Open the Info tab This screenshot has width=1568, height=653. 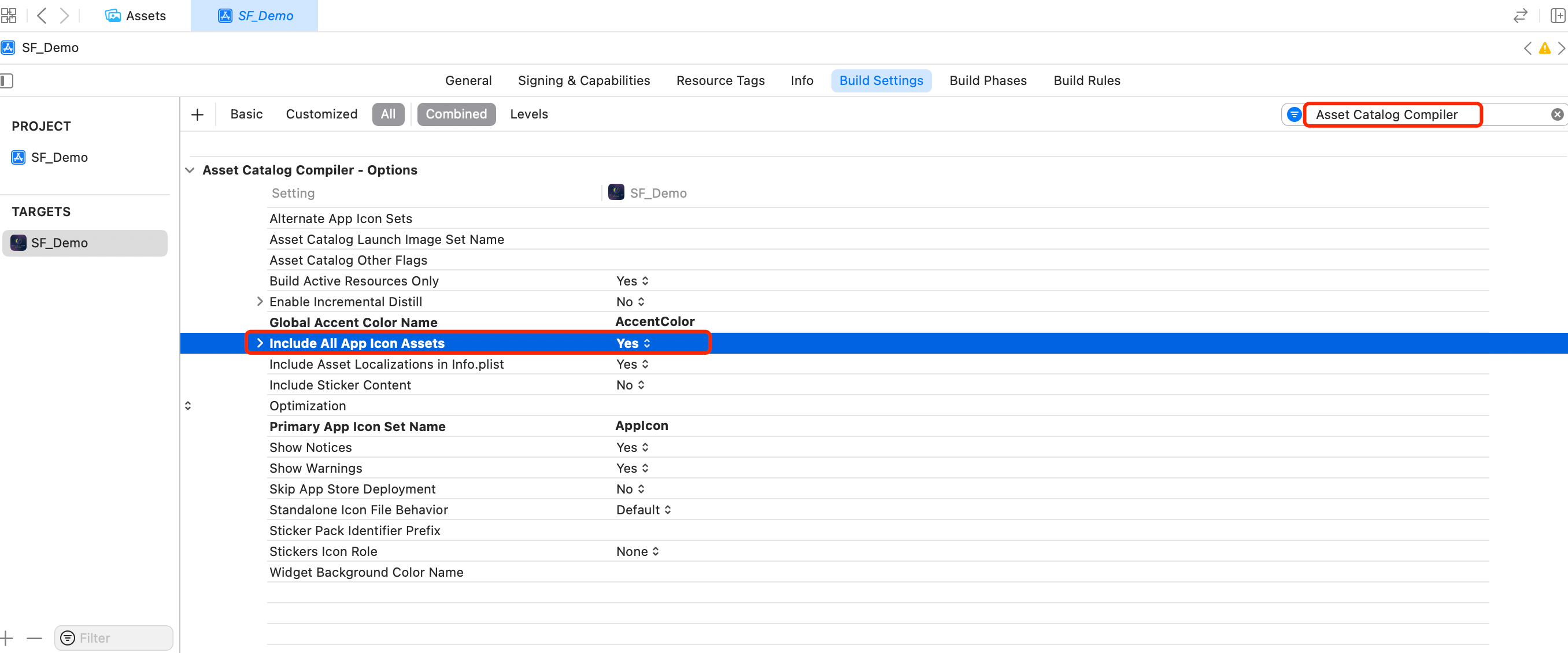pyautogui.click(x=802, y=80)
